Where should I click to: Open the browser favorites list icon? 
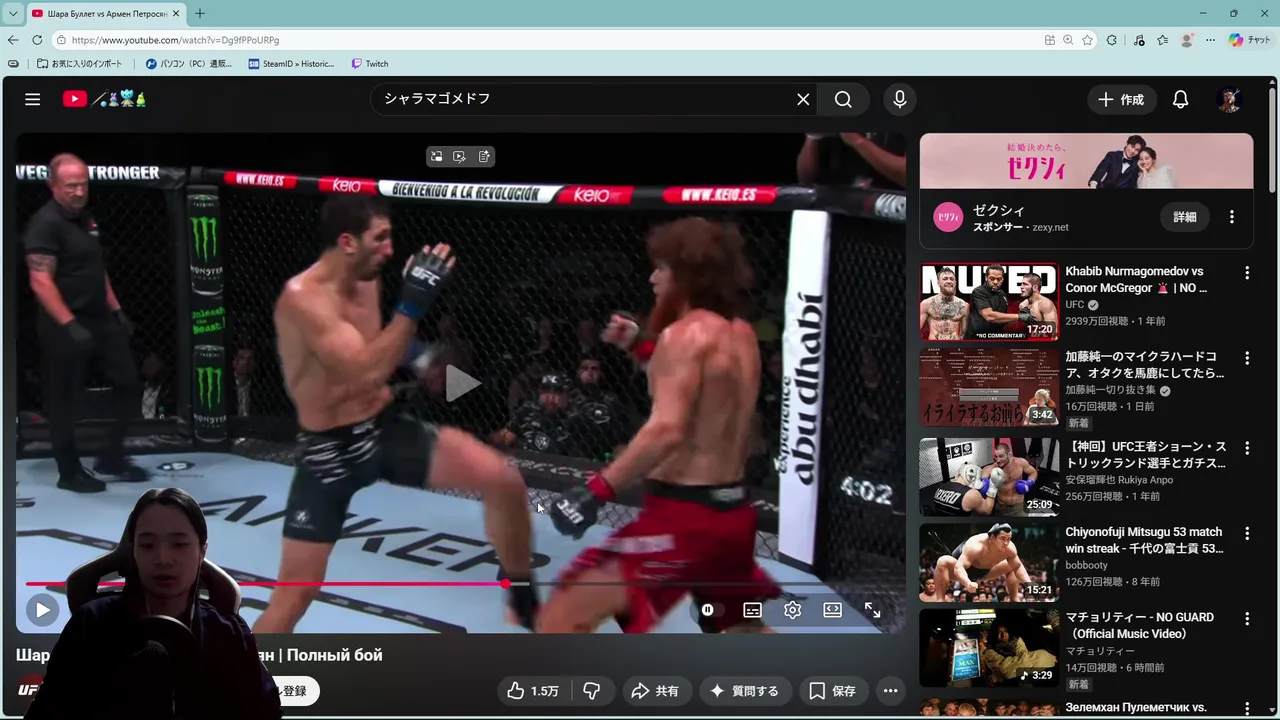coord(1162,40)
